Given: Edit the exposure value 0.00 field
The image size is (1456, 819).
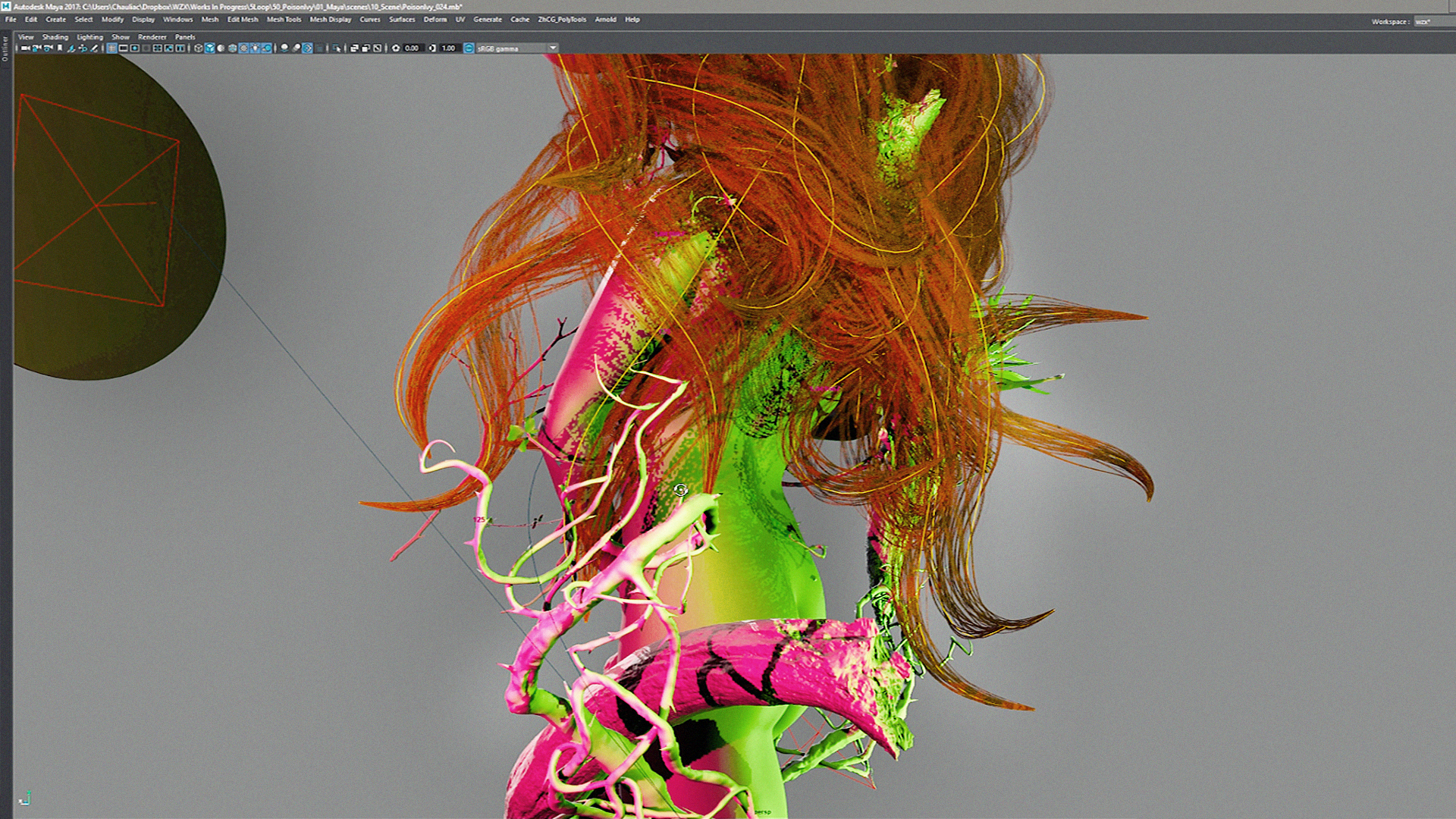Looking at the screenshot, I should pos(413,48).
